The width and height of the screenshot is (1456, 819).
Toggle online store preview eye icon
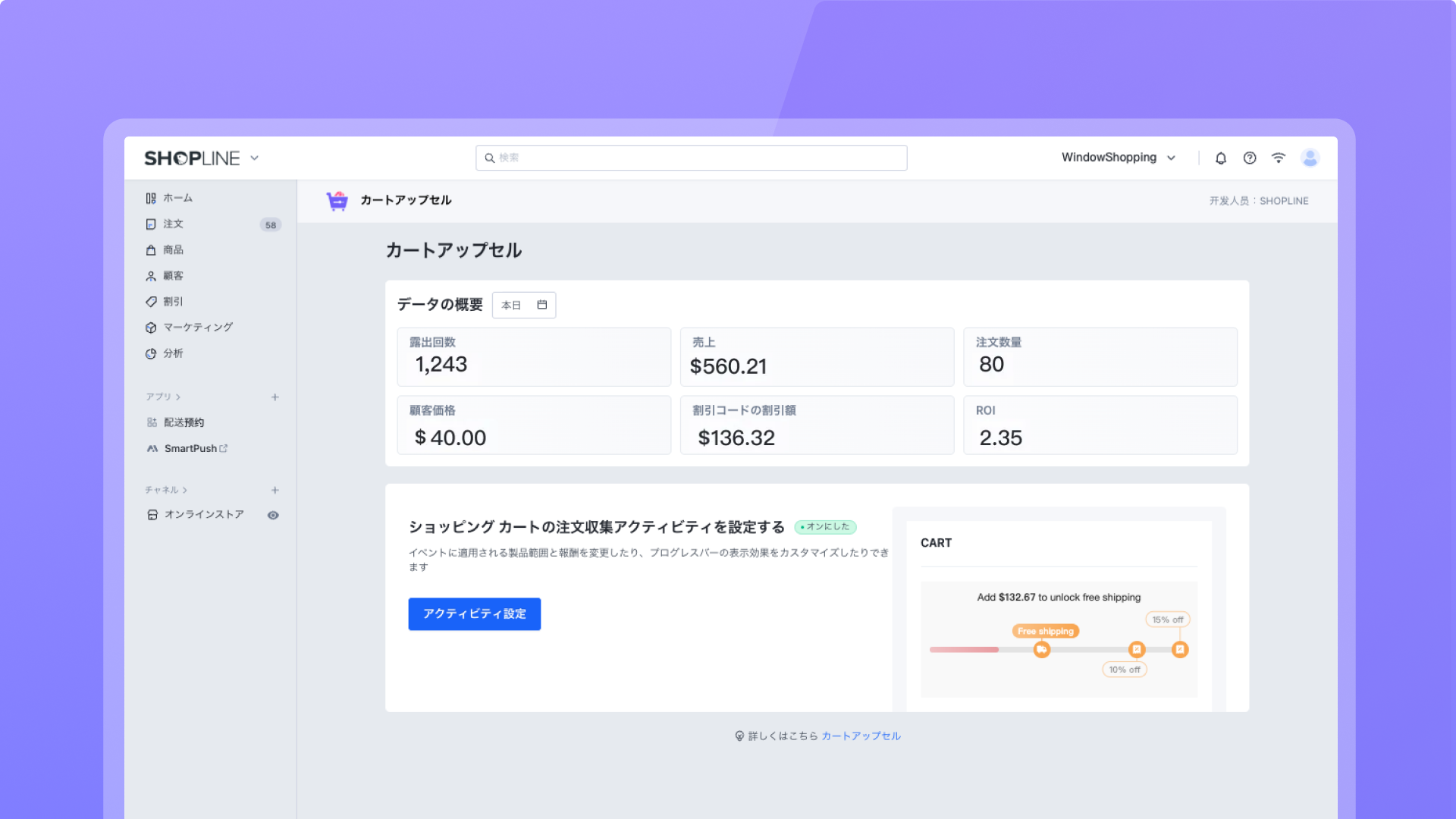[273, 516]
